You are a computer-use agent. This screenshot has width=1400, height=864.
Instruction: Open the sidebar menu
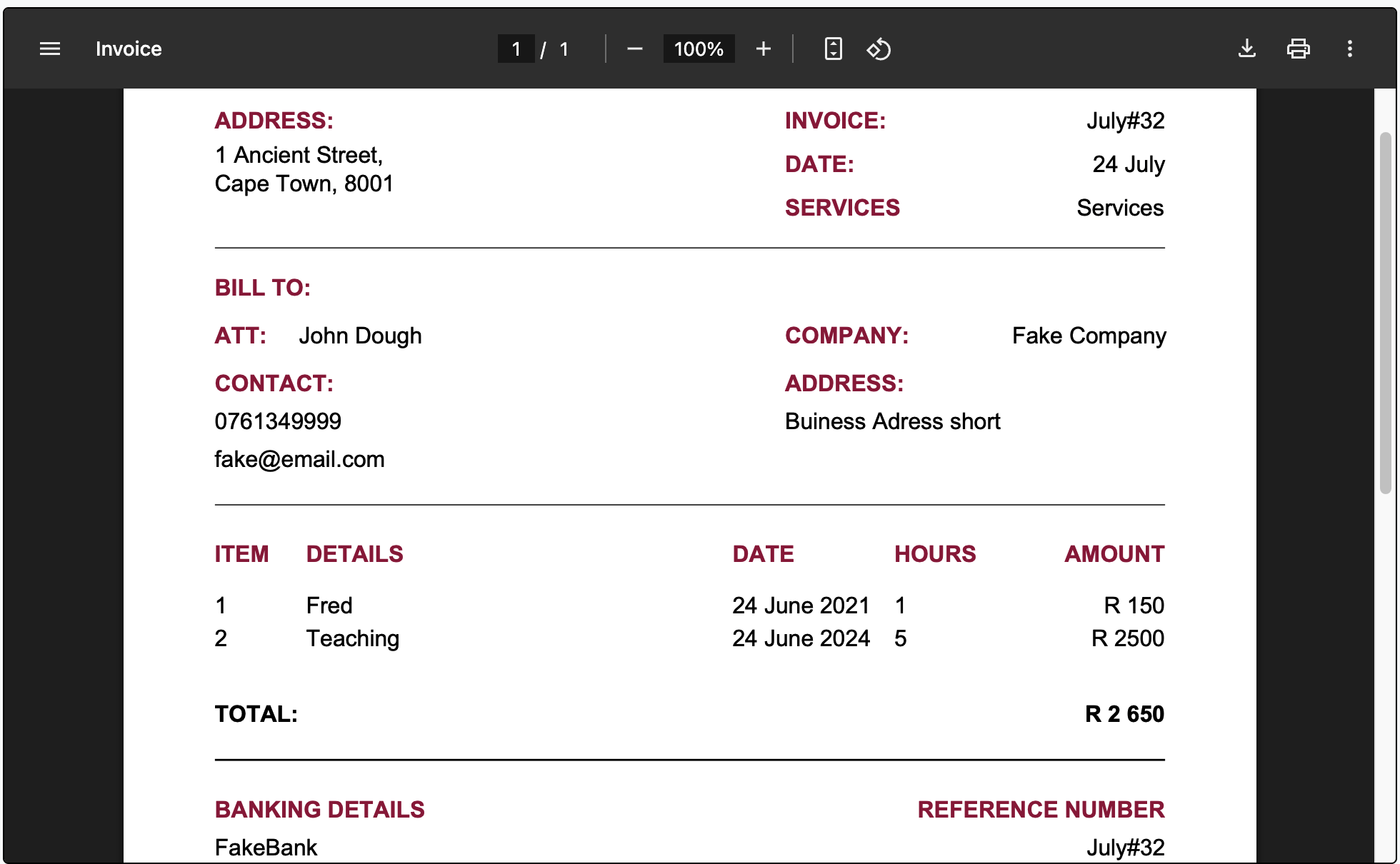[x=49, y=49]
